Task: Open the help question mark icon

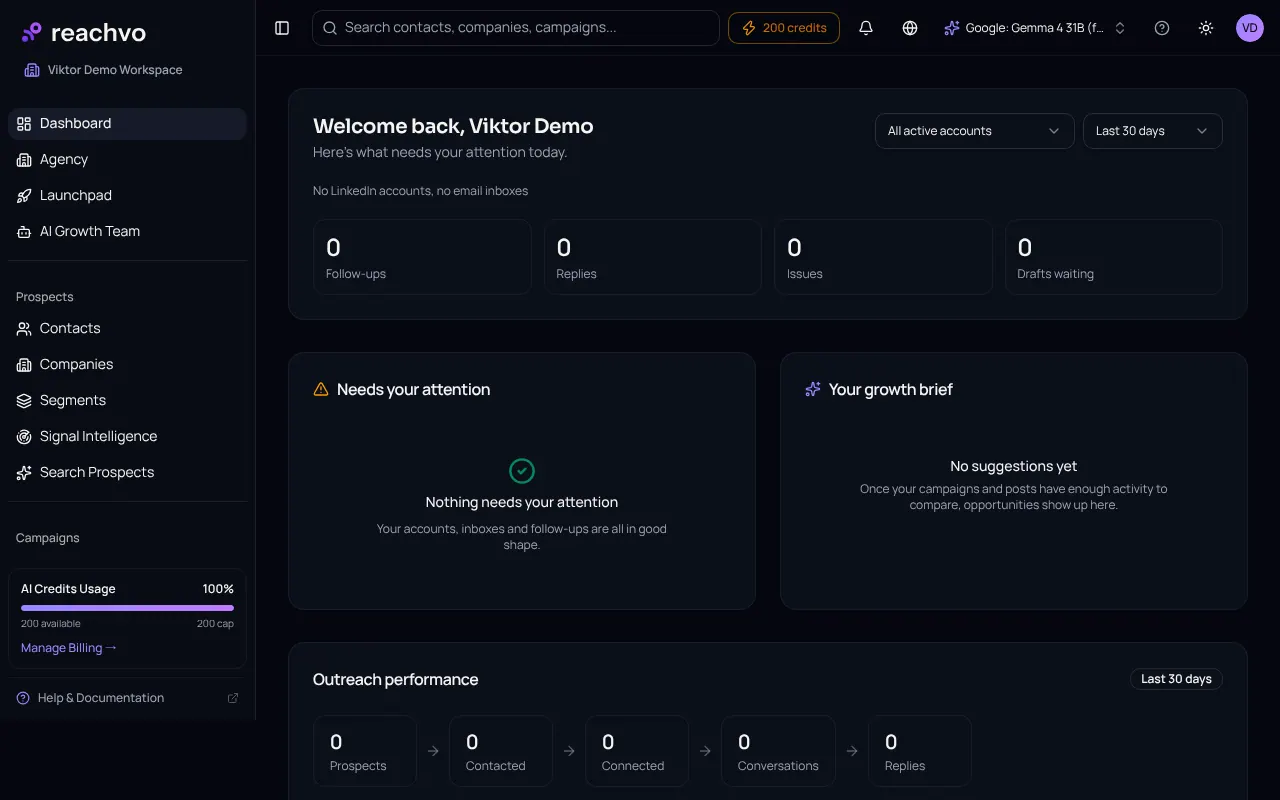Action: (1162, 28)
